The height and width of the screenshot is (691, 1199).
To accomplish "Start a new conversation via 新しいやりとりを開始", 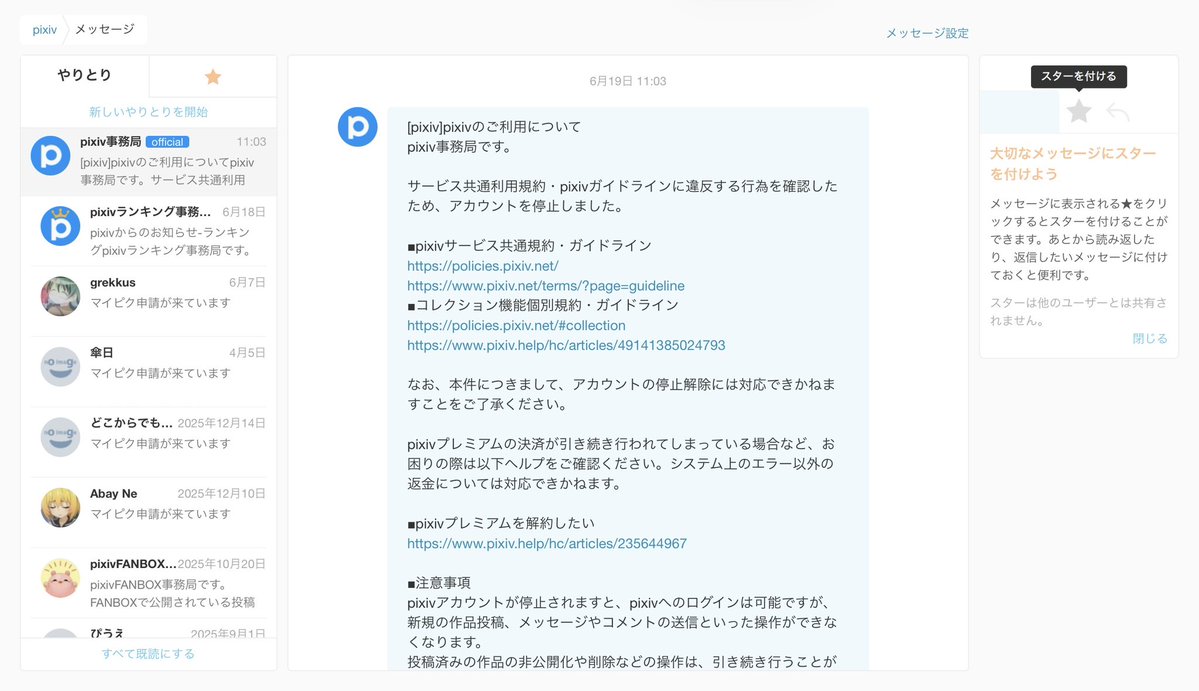I will [x=148, y=112].
